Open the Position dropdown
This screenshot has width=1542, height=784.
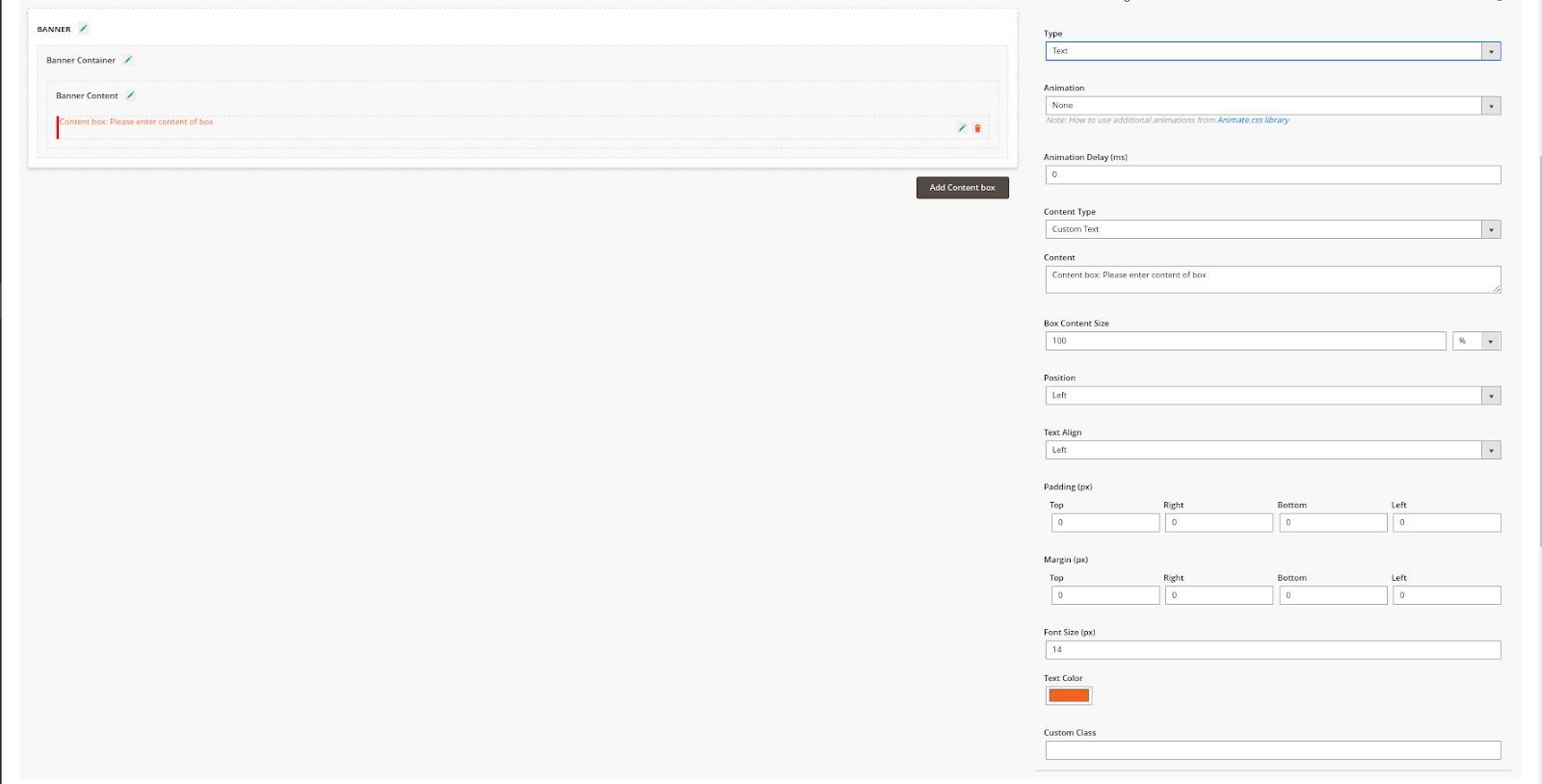1272,396
